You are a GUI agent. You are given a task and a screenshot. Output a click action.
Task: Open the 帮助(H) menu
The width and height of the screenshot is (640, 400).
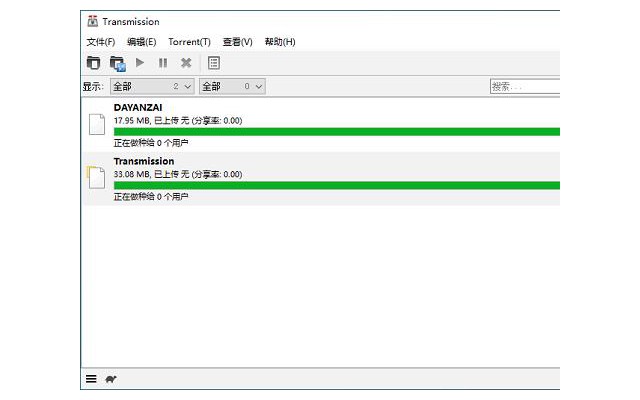pos(280,42)
